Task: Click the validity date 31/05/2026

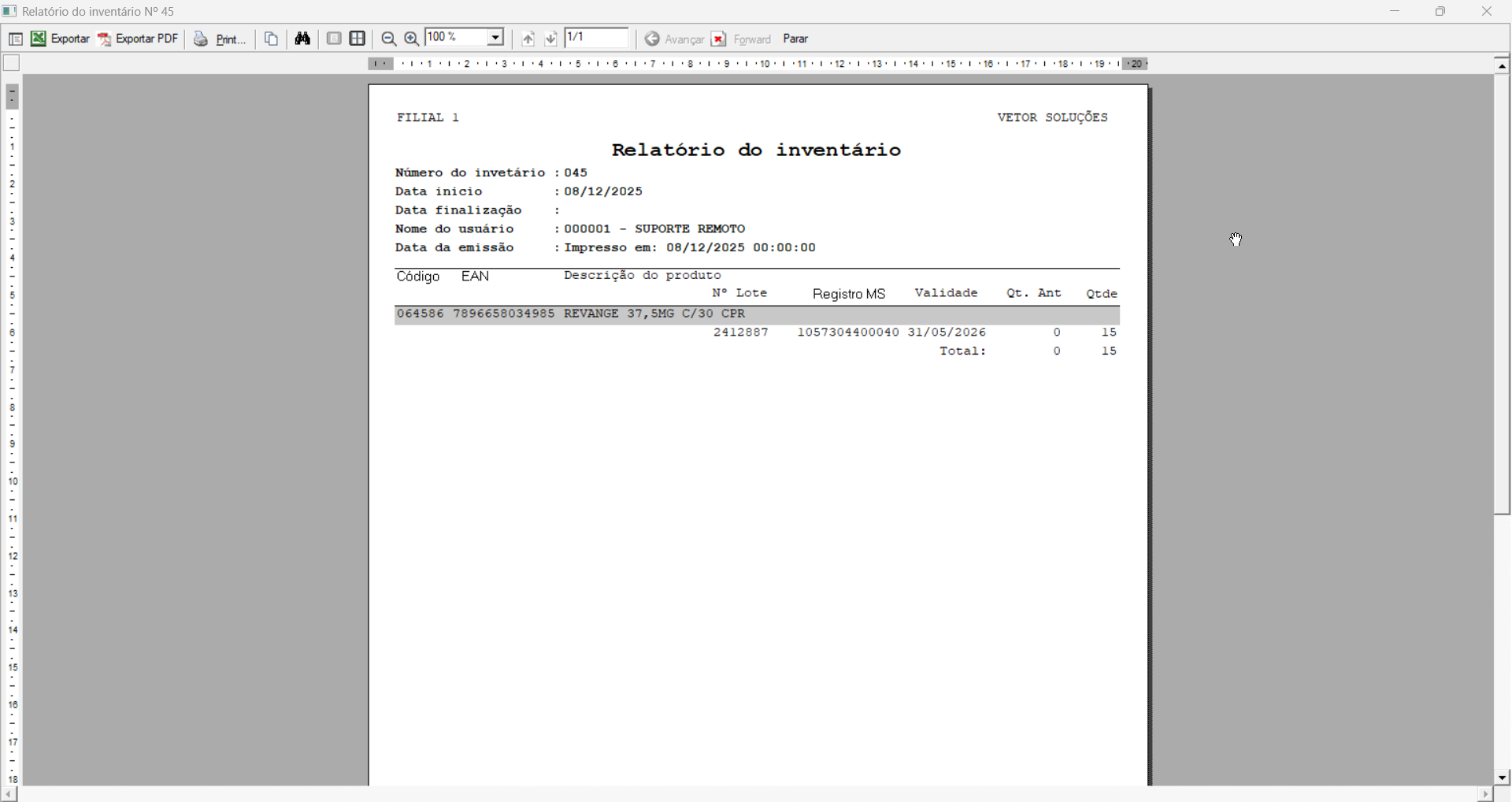Action: click(x=947, y=333)
